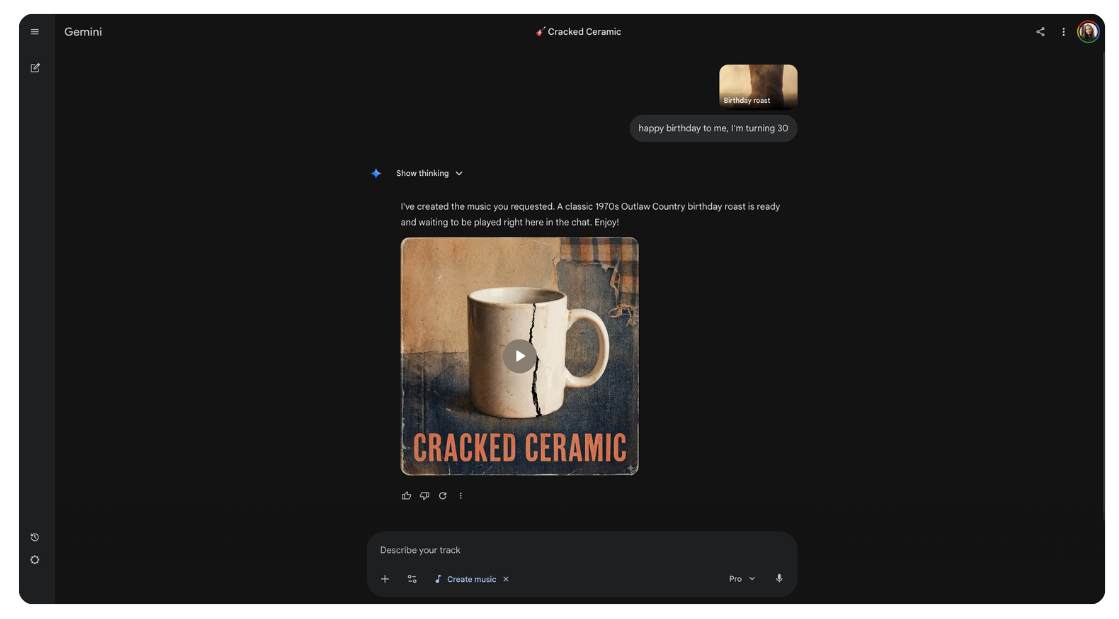Viewport: 1119px width, 619px height.
Task: Give the track a thumbs up
Action: 406,495
